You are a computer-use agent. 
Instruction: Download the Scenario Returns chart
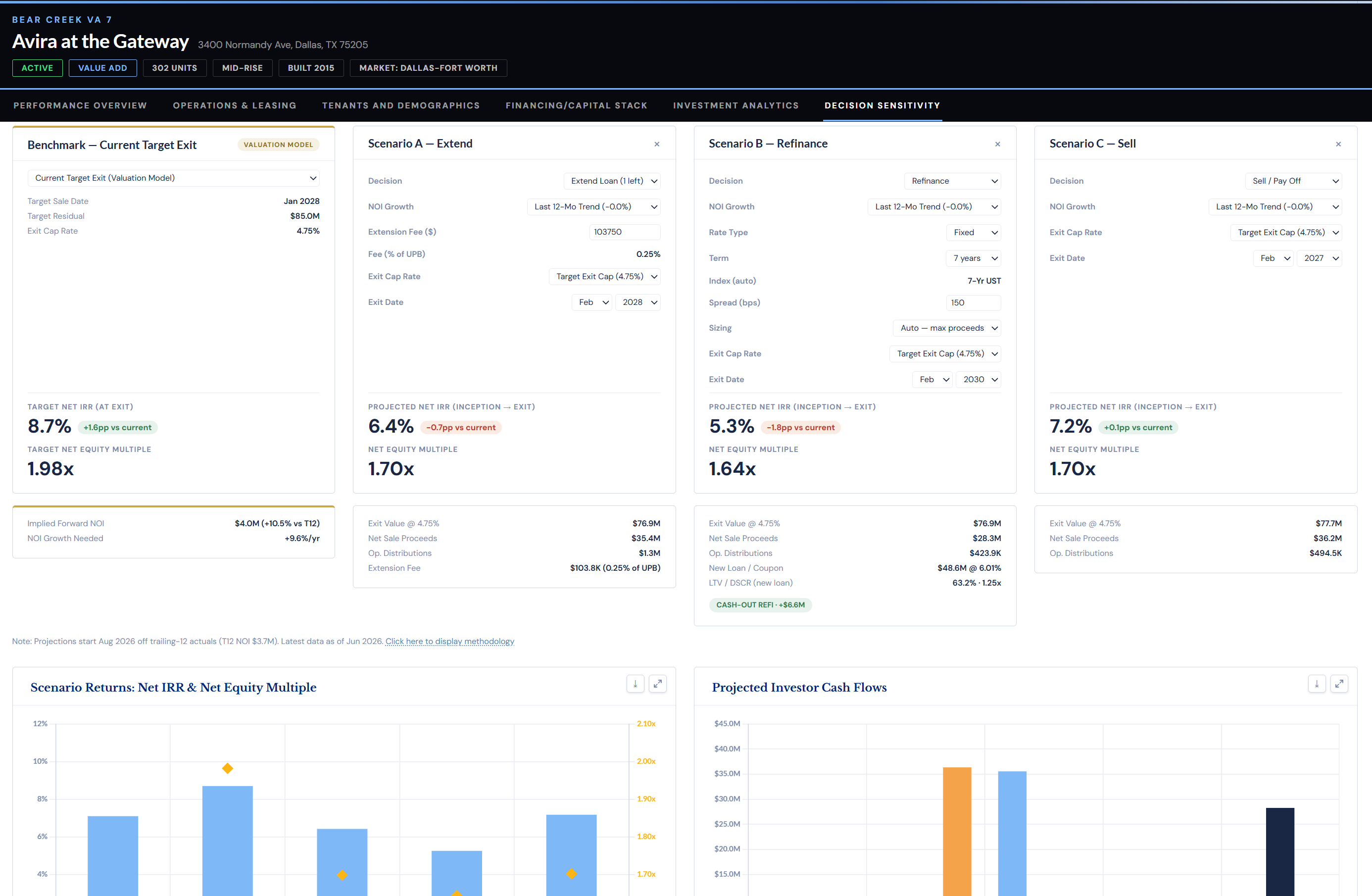(x=636, y=684)
